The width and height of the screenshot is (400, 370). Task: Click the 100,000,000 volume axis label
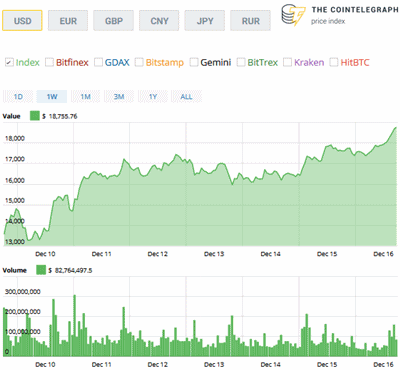click(x=22, y=332)
